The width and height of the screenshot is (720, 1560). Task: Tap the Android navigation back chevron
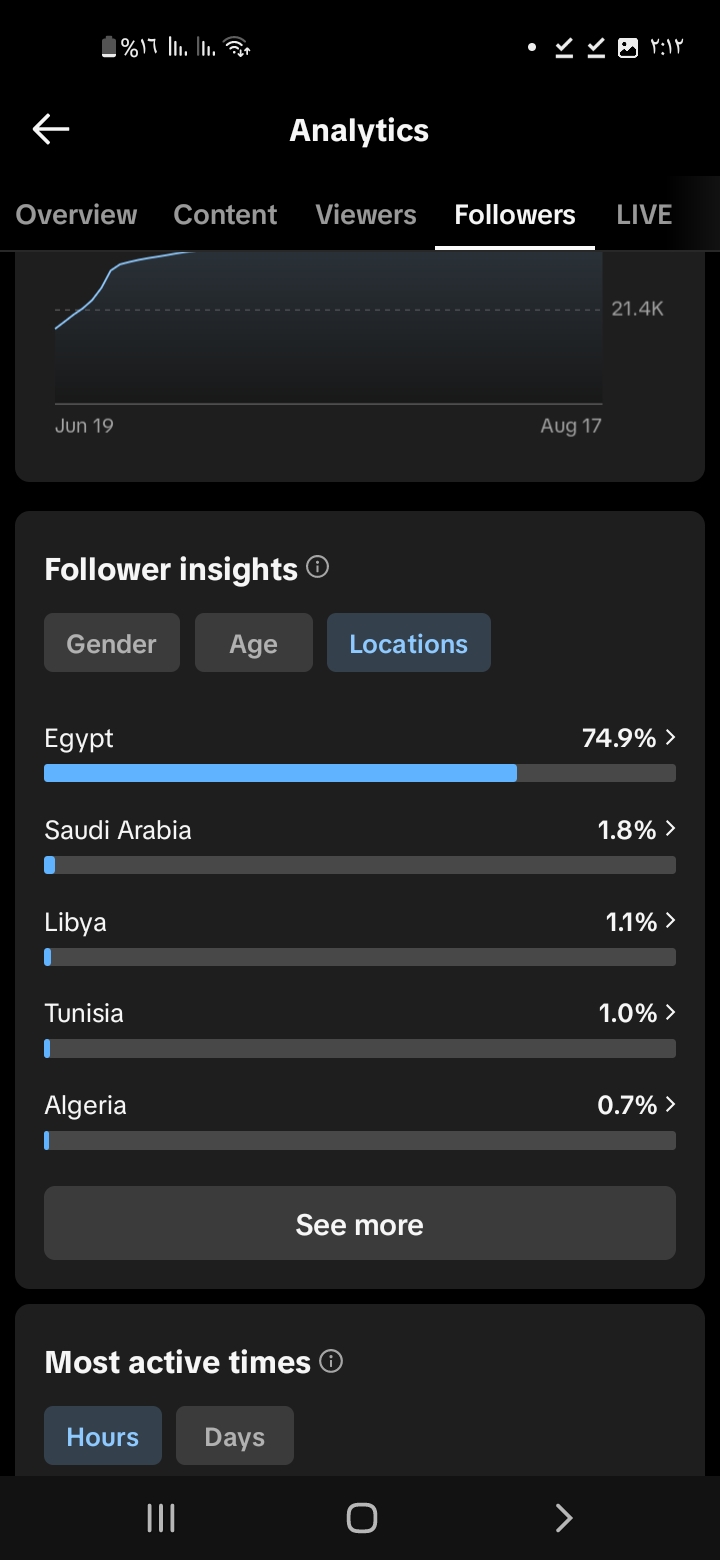pyautogui.click(x=564, y=1518)
